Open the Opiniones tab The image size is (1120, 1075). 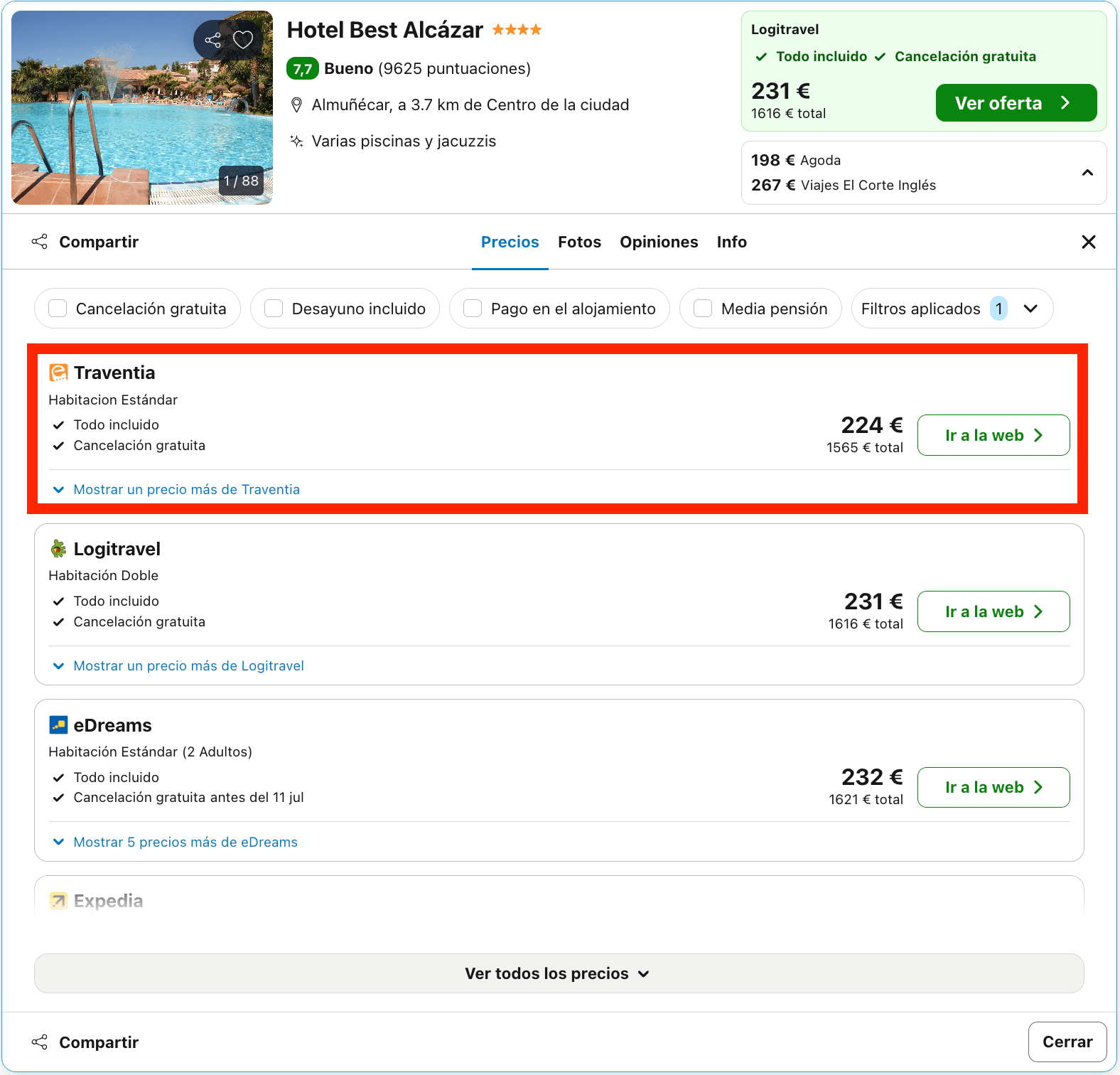pos(659,242)
